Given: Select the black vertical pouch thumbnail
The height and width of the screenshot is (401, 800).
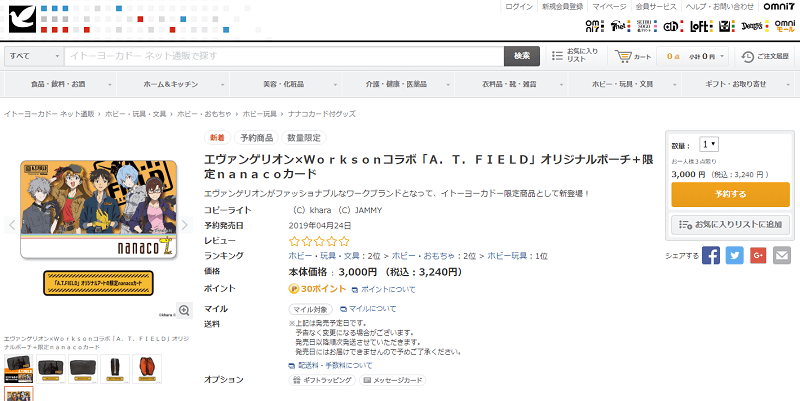Looking at the screenshot, I should click(x=115, y=369).
